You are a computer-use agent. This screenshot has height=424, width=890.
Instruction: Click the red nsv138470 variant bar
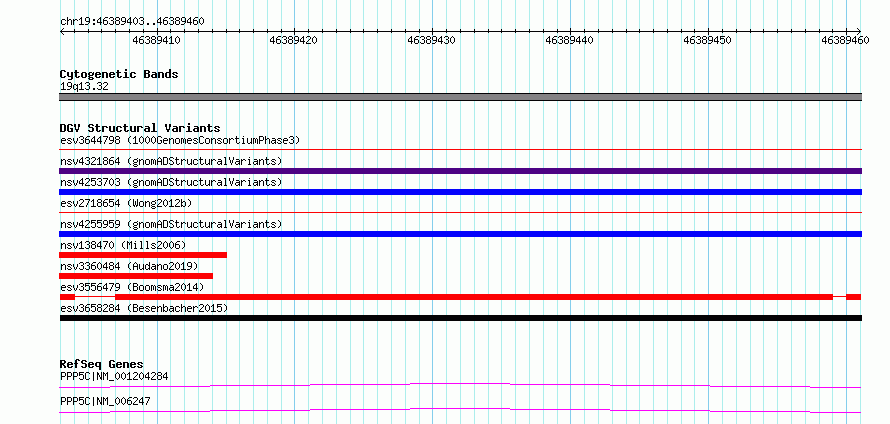143,255
